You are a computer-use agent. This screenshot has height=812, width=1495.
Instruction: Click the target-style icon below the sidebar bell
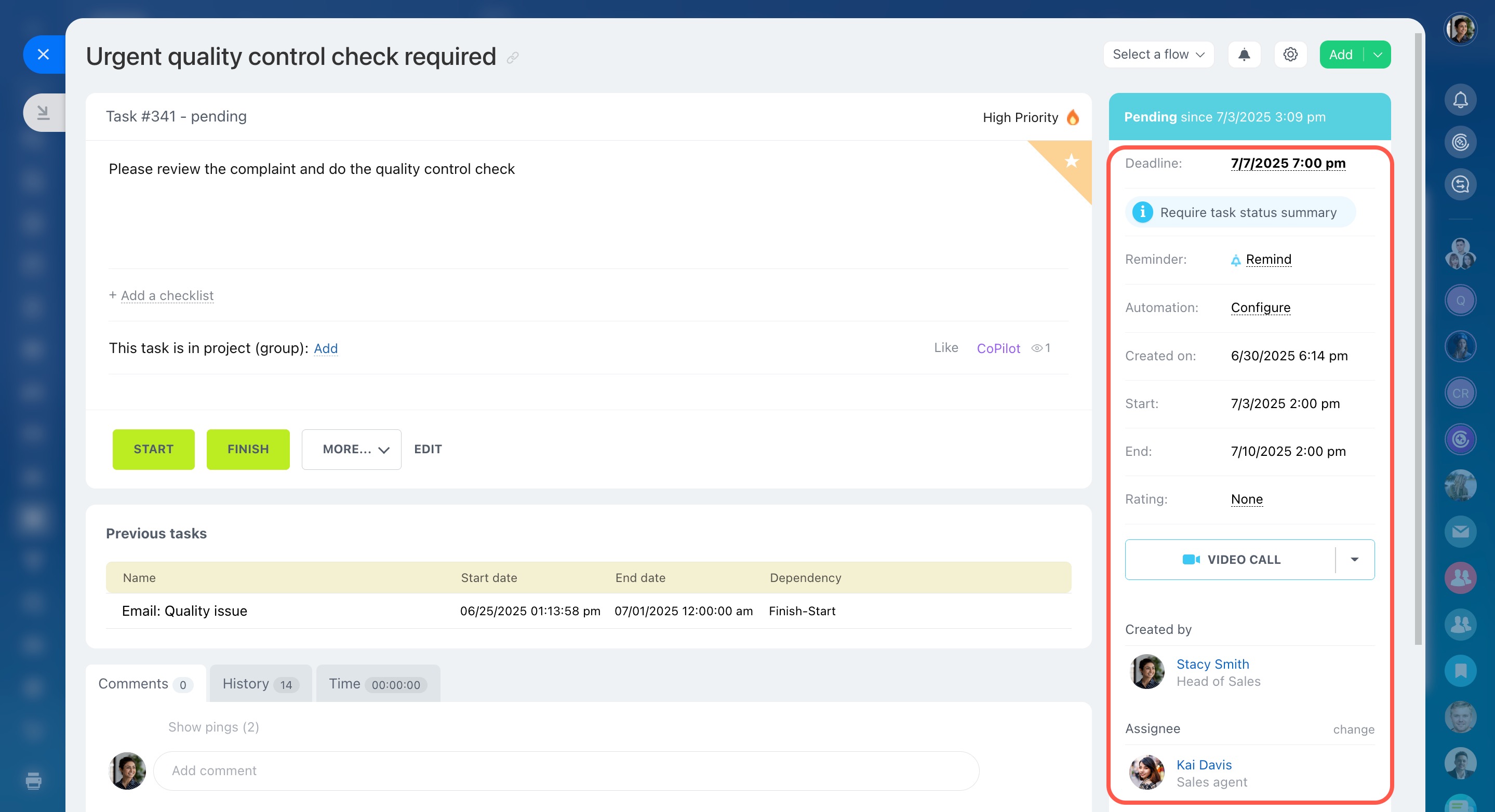pyautogui.click(x=1460, y=142)
